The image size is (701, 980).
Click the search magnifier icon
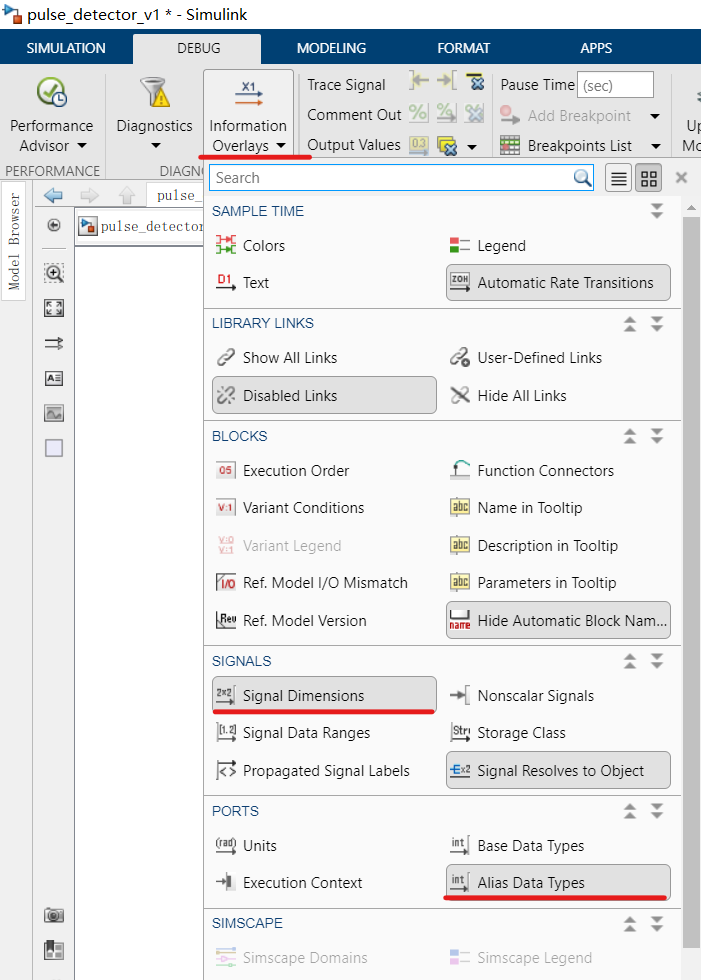tap(582, 178)
